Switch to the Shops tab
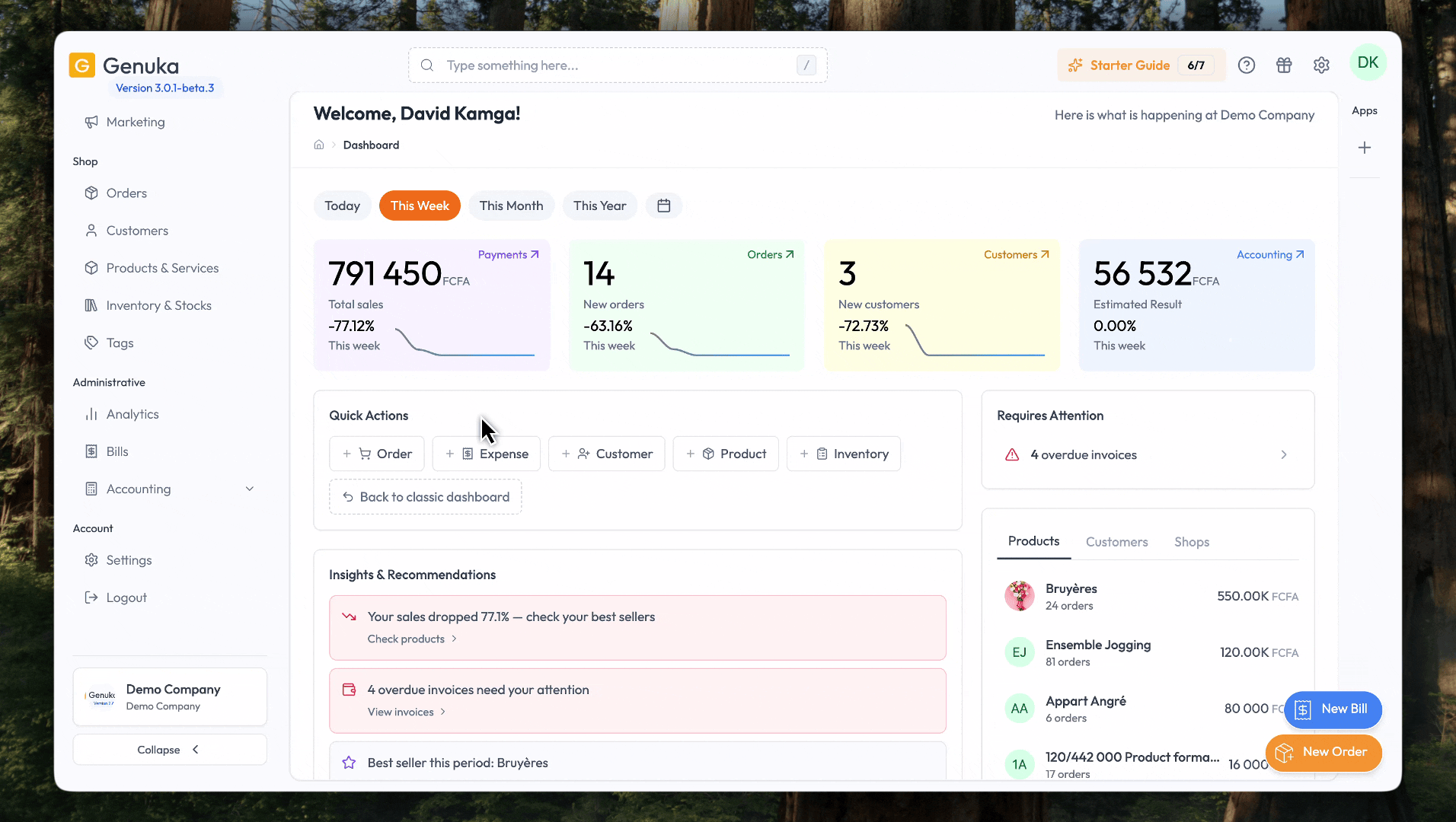 1191,542
